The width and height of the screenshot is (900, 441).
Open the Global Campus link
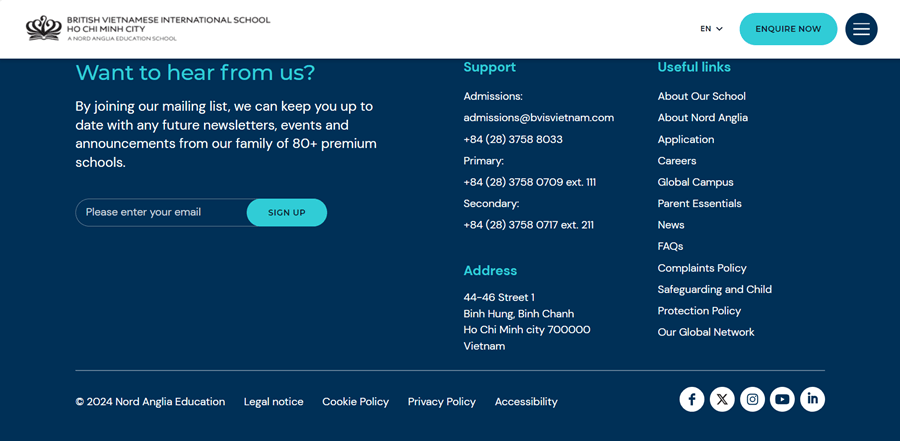(695, 182)
